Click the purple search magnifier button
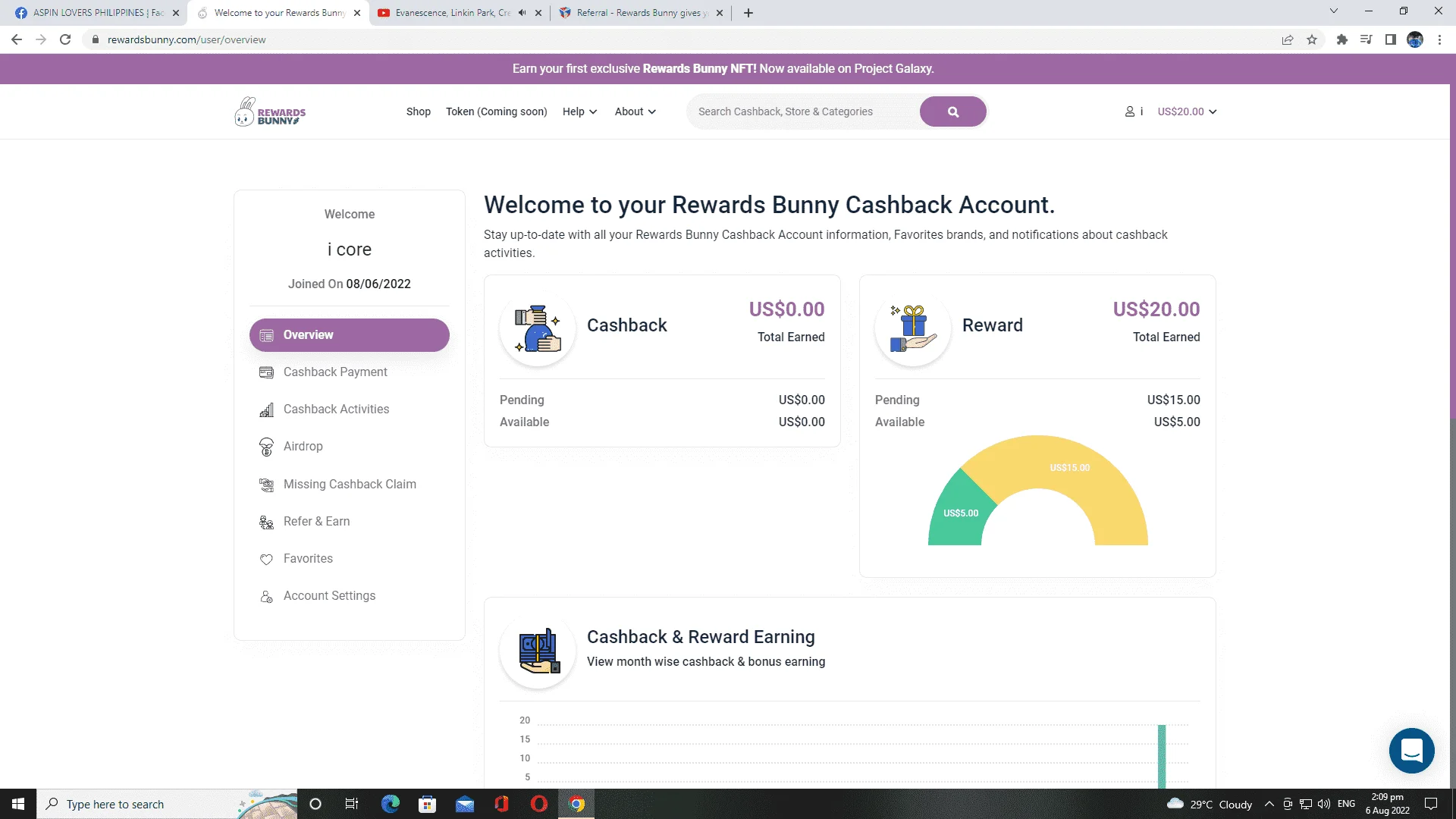The image size is (1456, 819). [x=952, y=111]
